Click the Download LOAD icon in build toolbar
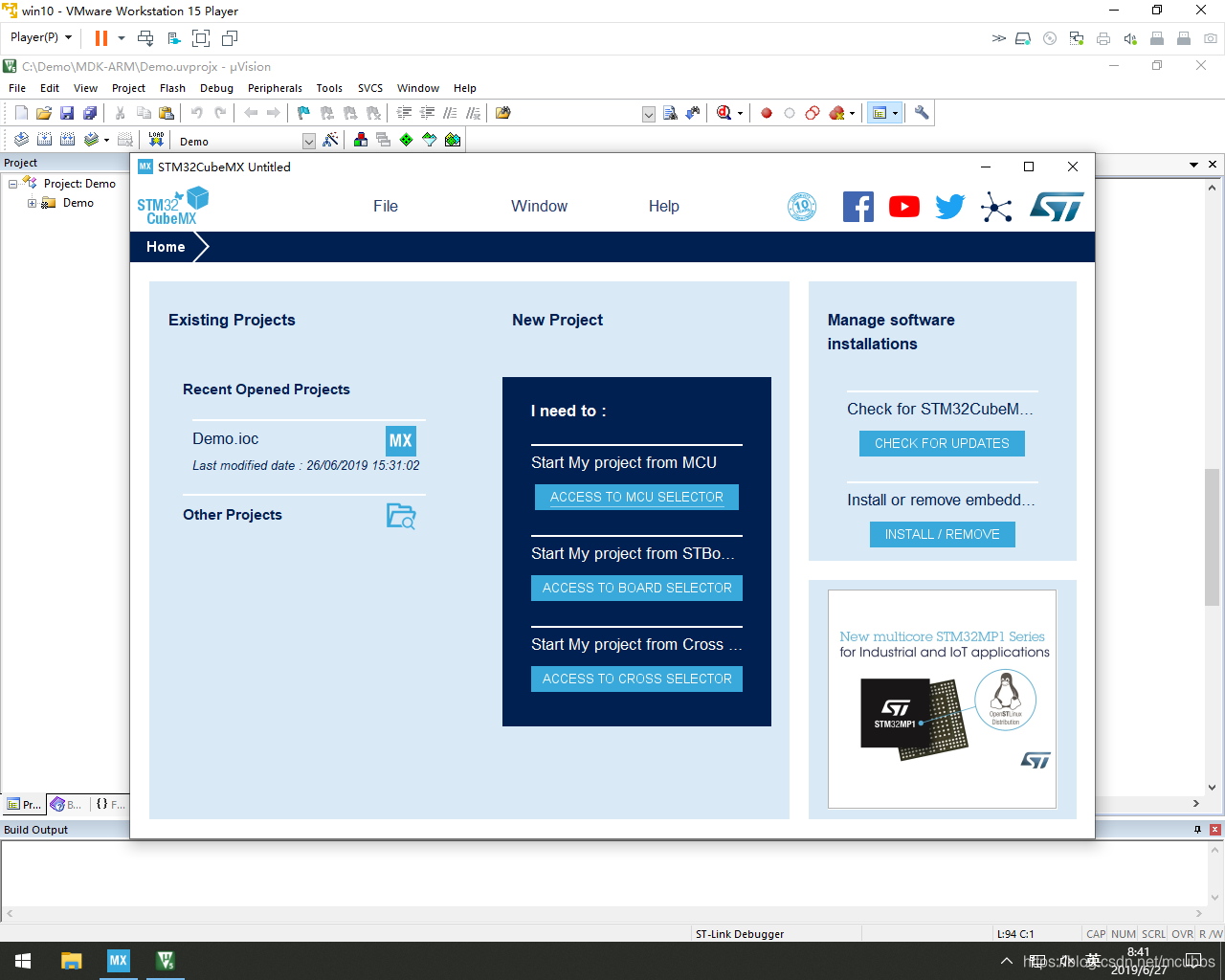The image size is (1225, 980). [x=157, y=140]
